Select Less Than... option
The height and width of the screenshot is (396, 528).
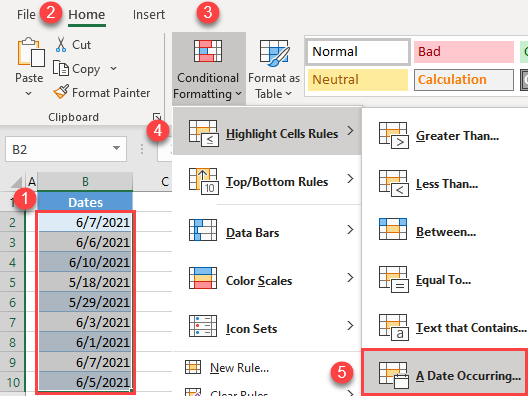click(x=447, y=184)
